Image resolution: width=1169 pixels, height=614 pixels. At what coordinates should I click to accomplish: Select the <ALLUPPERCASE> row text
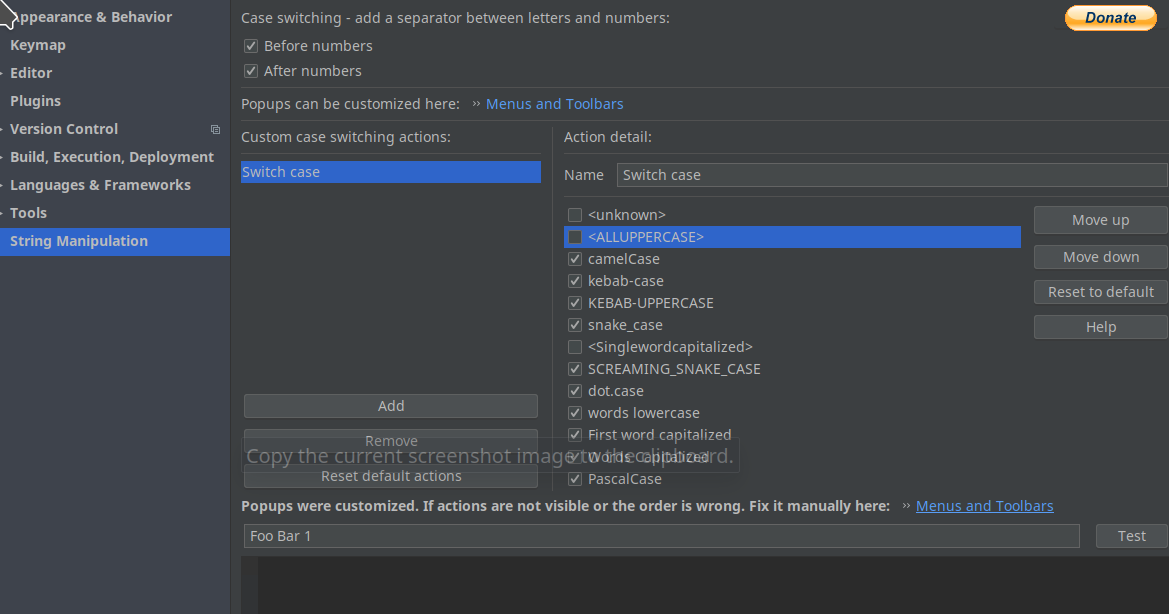646,237
